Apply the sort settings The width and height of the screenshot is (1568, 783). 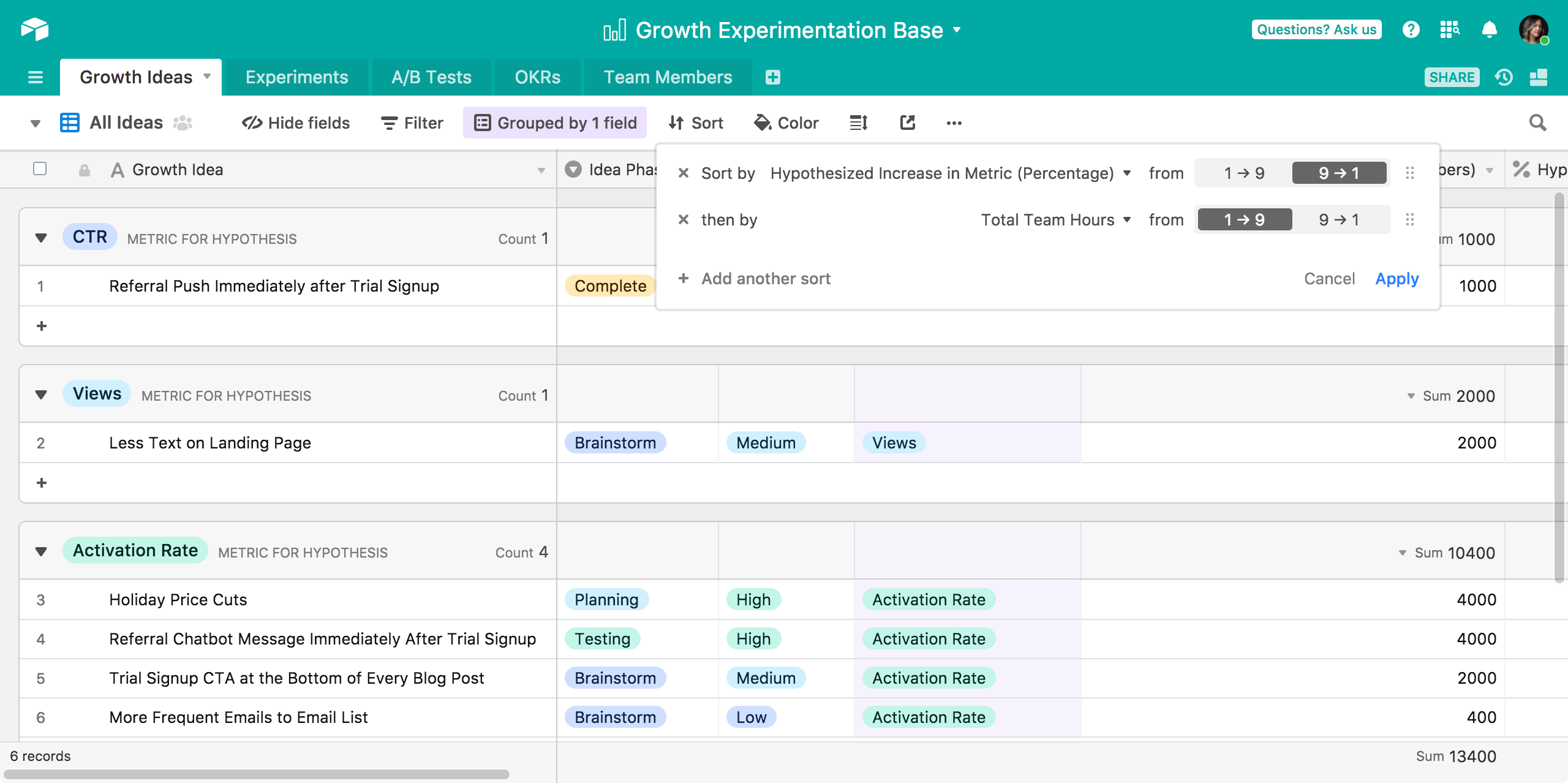click(x=1396, y=279)
